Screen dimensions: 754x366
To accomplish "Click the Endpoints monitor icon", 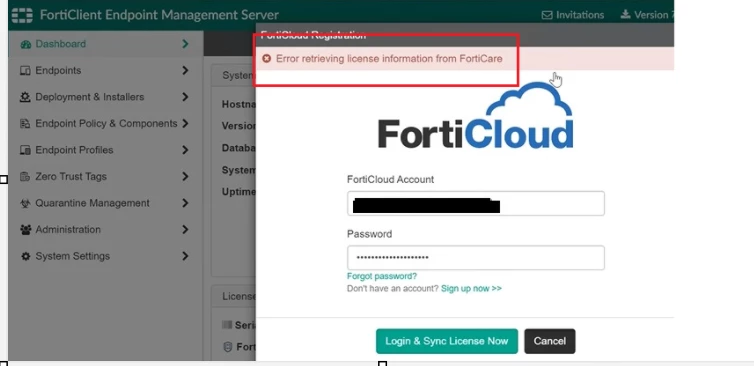I will (25, 71).
